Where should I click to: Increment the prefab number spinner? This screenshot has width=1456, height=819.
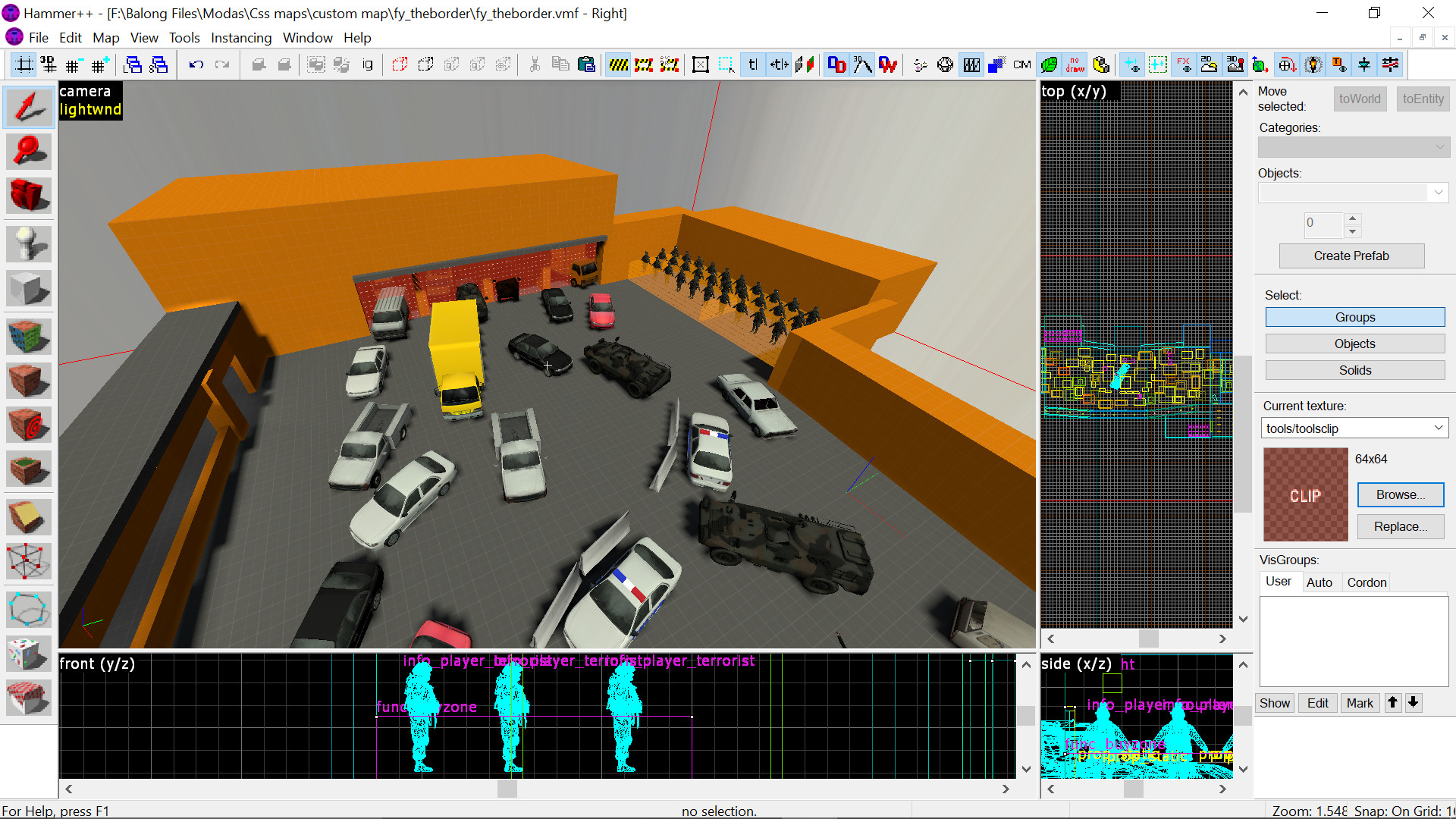pyautogui.click(x=1352, y=218)
